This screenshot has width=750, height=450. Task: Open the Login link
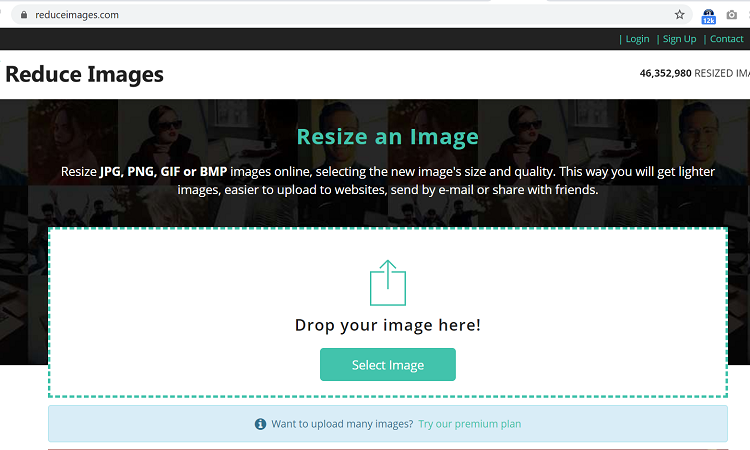pos(637,39)
